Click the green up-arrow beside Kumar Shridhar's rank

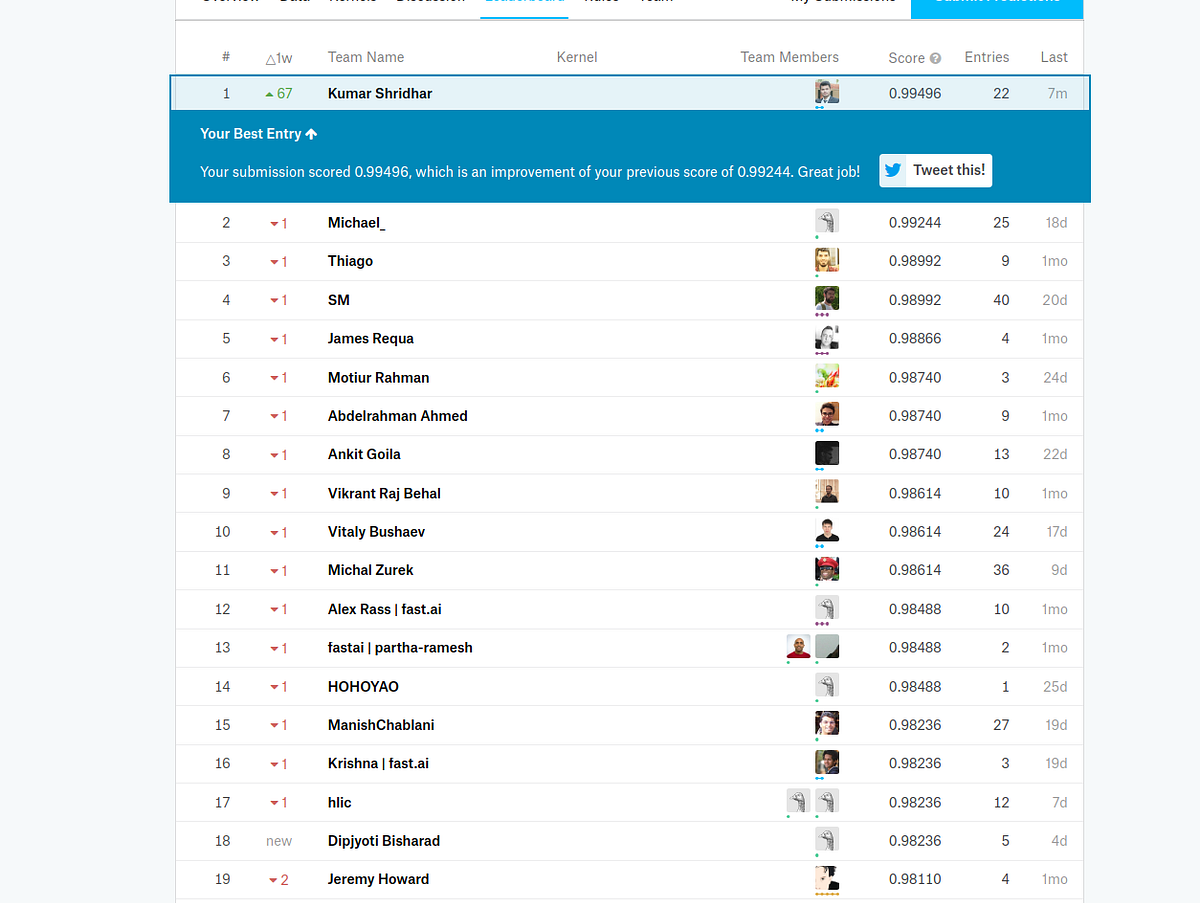269,92
